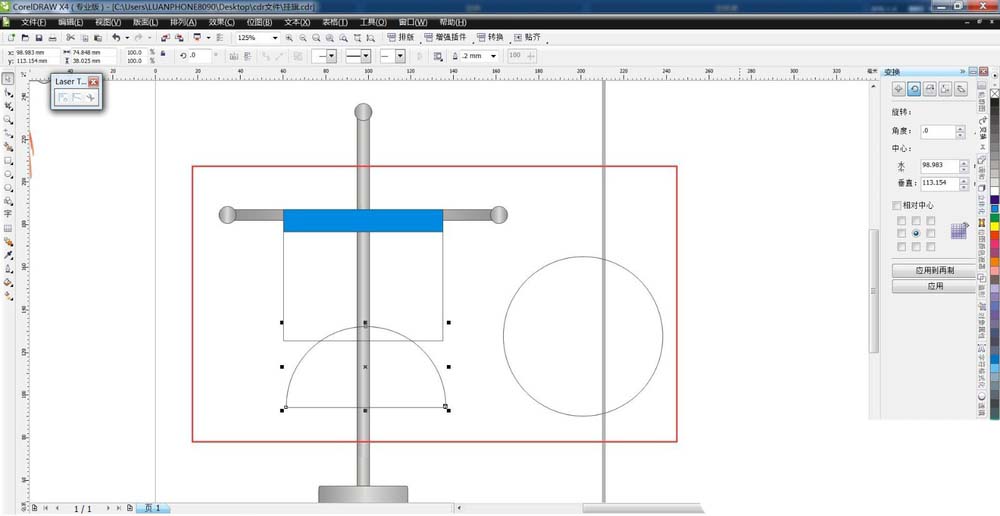Select the Text tool in toolbox
Image resolution: width=1000 pixels, height=516 pixels.
tap(8, 214)
